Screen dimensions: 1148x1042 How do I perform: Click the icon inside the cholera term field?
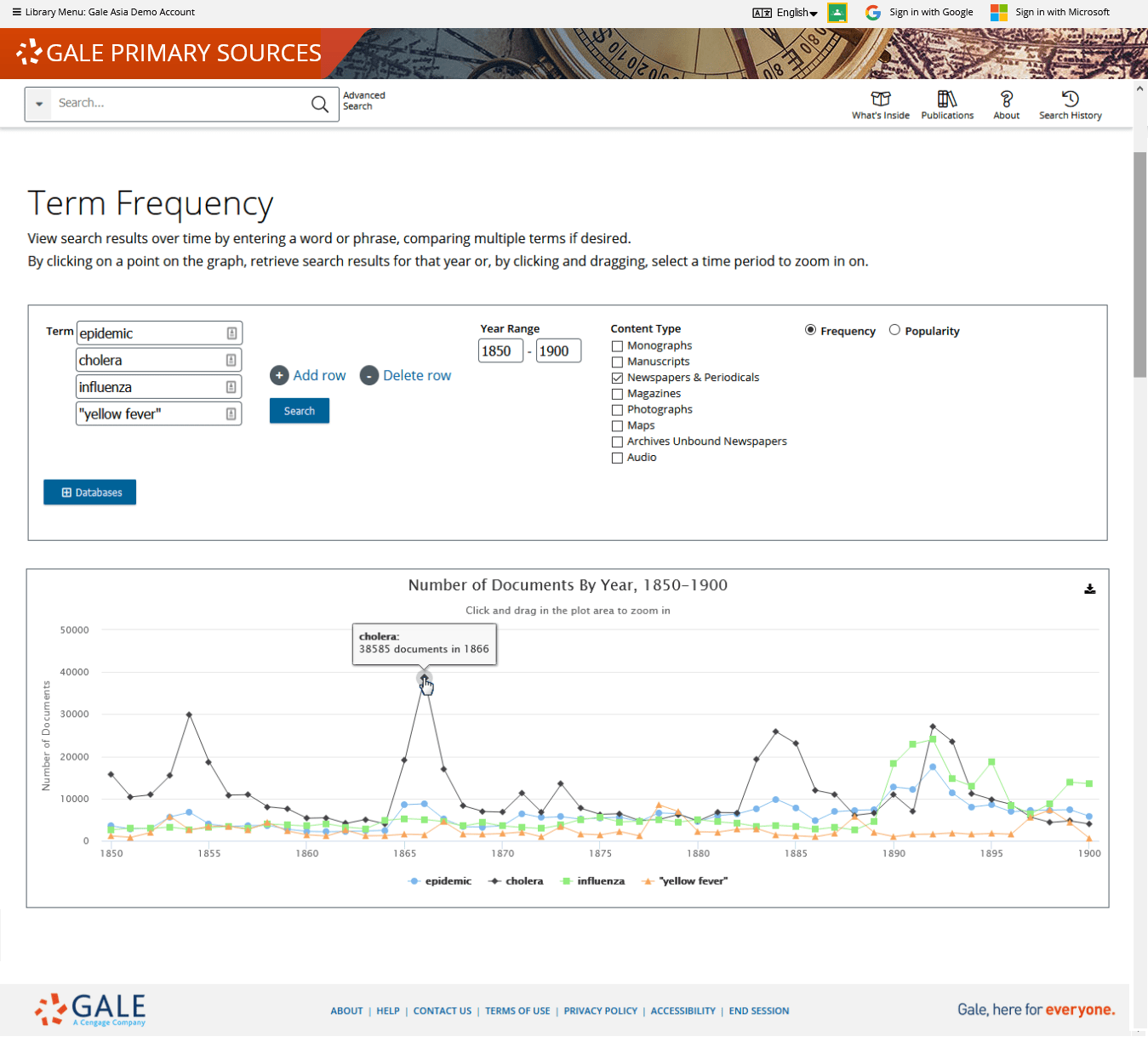click(231, 361)
